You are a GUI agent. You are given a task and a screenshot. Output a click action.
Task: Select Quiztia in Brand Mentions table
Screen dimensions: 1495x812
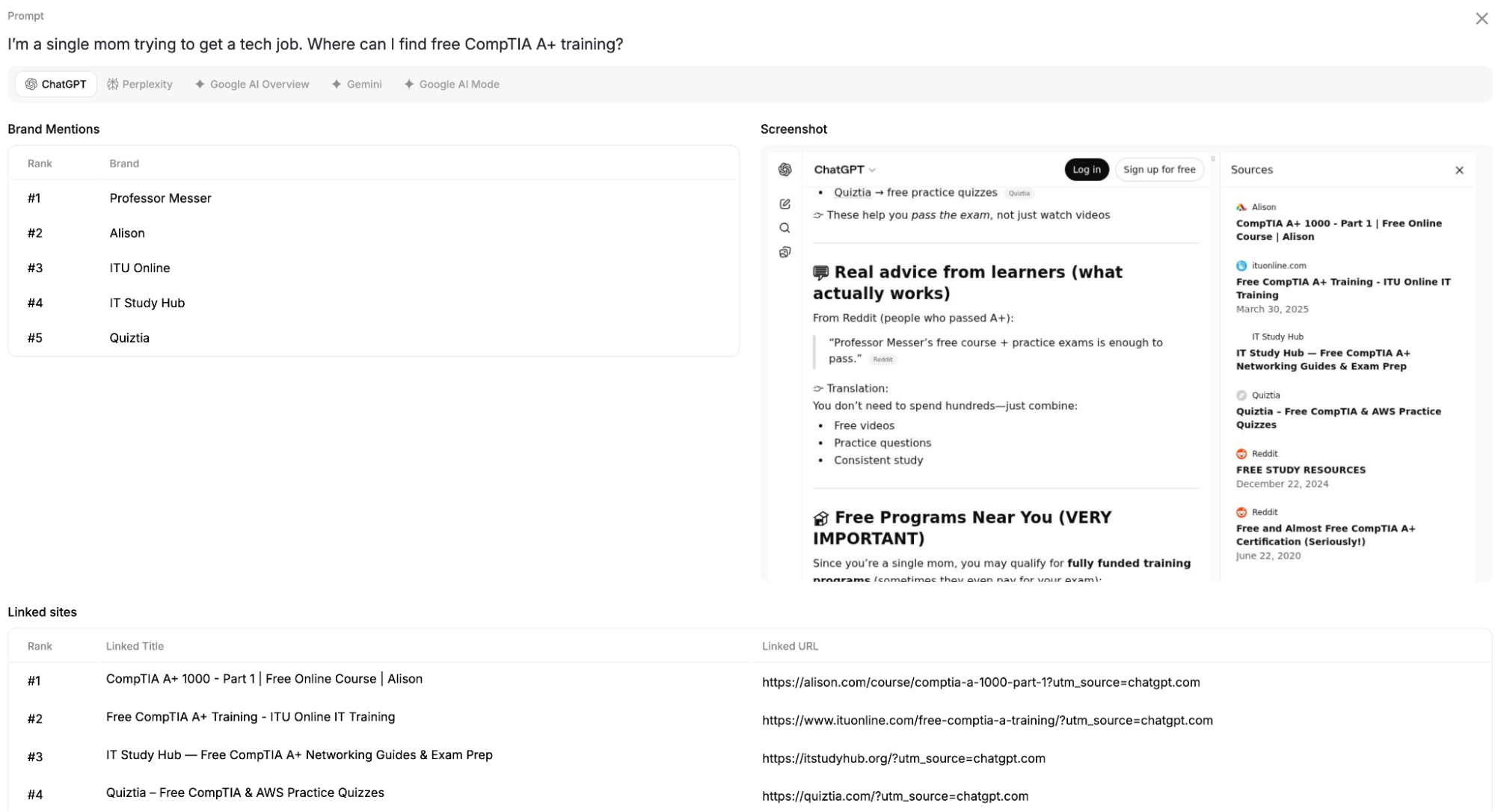pyautogui.click(x=373, y=338)
